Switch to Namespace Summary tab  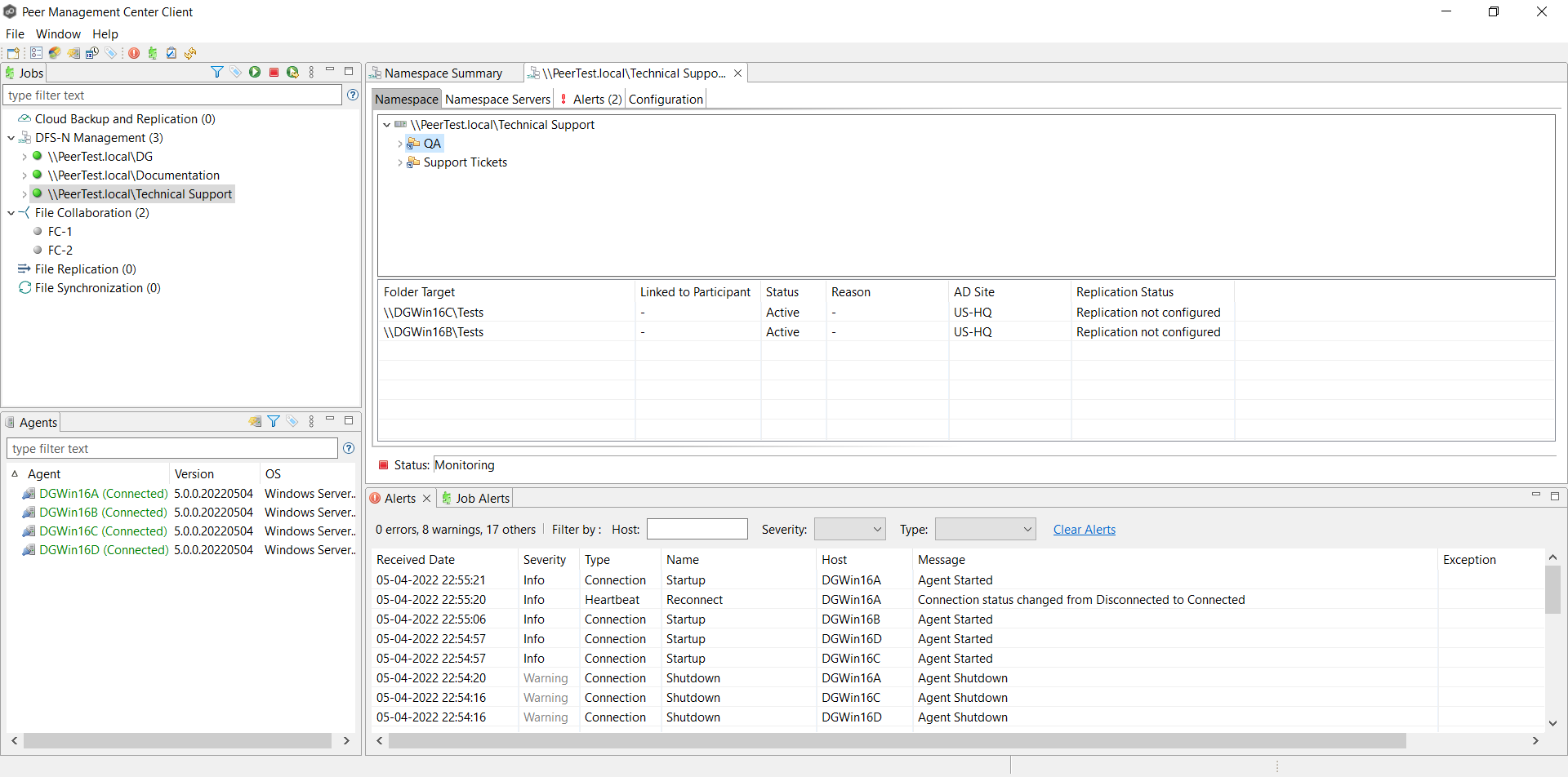pyautogui.click(x=443, y=73)
